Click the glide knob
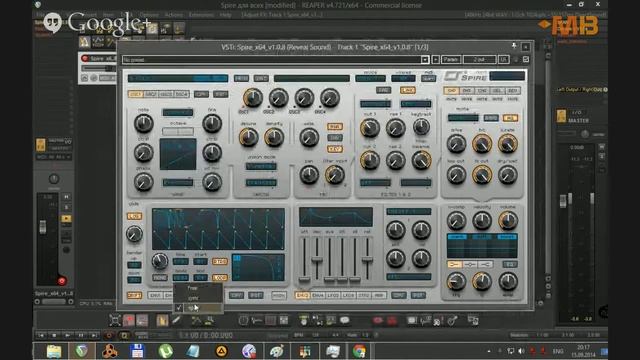This screenshot has height=360, width=640. (134, 234)
